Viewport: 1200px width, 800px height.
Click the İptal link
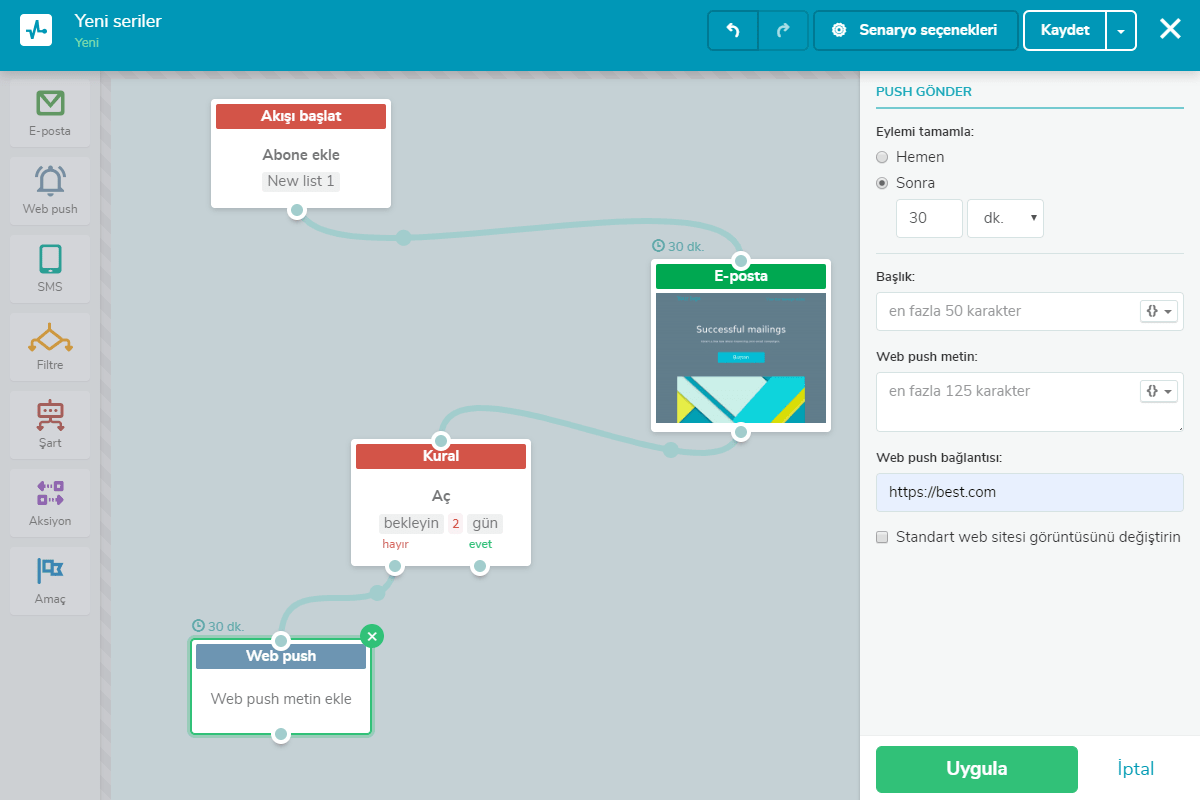click(1135, 769)
